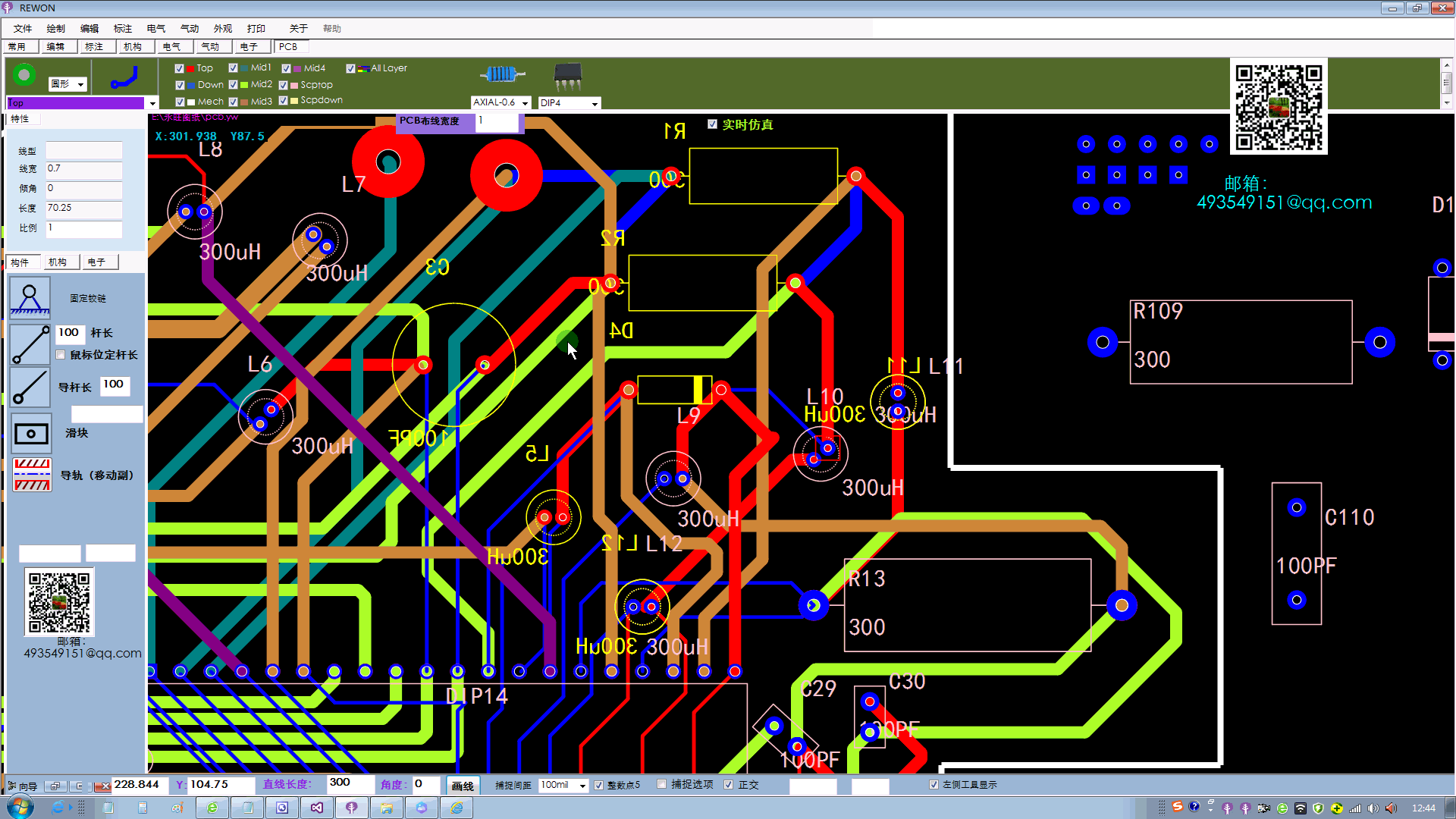The width and height of the screenshot is (1456, 819).
Task: Click the 特性 properties tab button
Action: (24, 119)
